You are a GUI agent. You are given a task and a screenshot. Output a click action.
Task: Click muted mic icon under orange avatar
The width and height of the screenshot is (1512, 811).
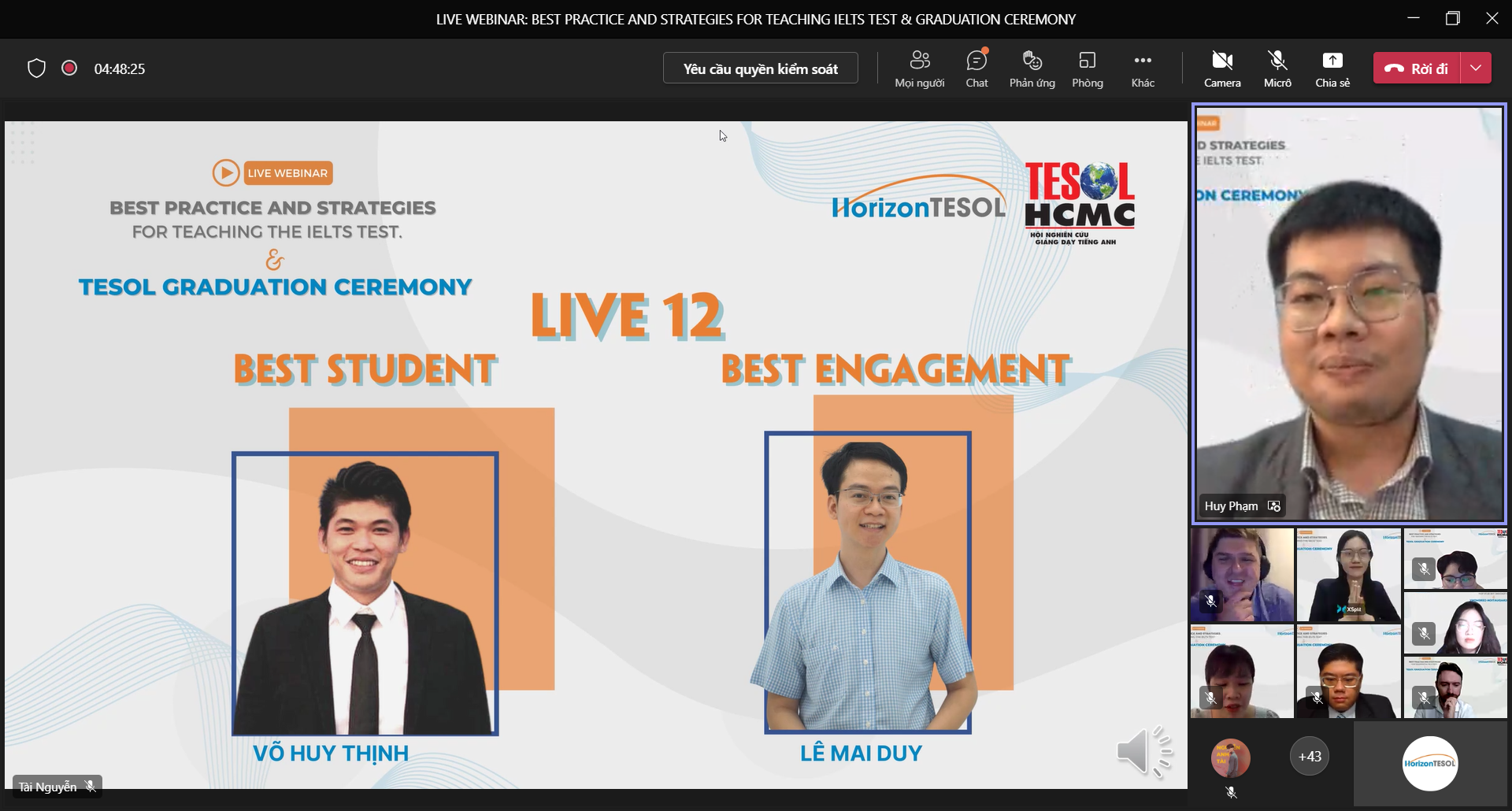pyautogui.click(x=1232, y=793)
